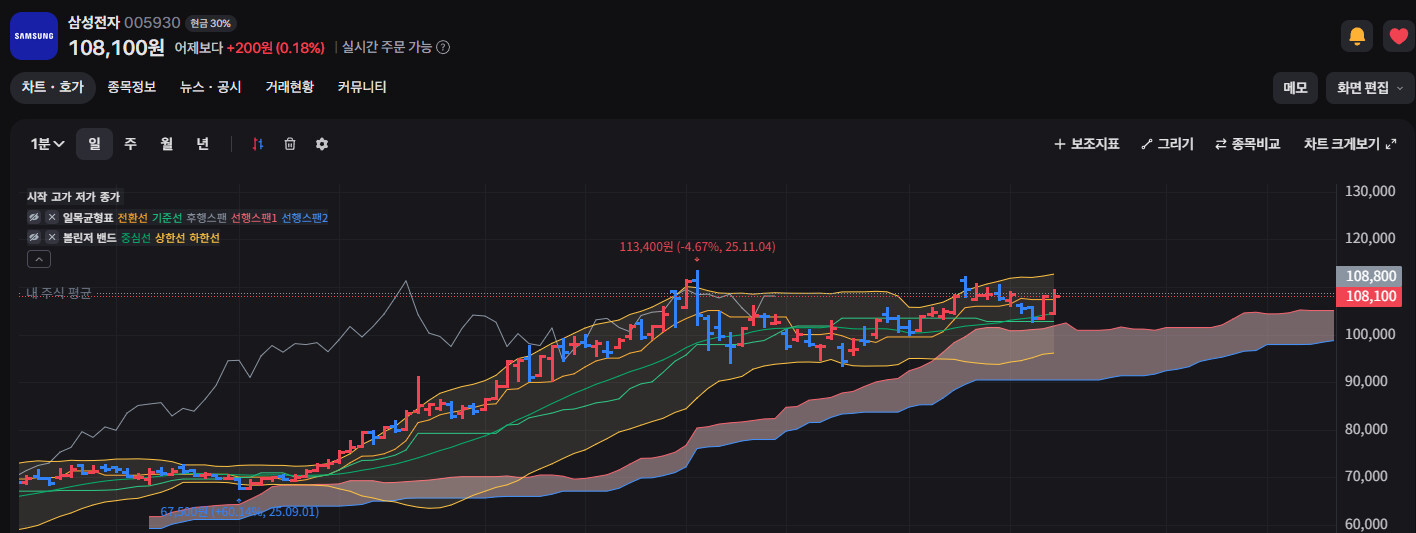Click the 후행스팬 legend label
1416x533 pixels.
point(207,218)
